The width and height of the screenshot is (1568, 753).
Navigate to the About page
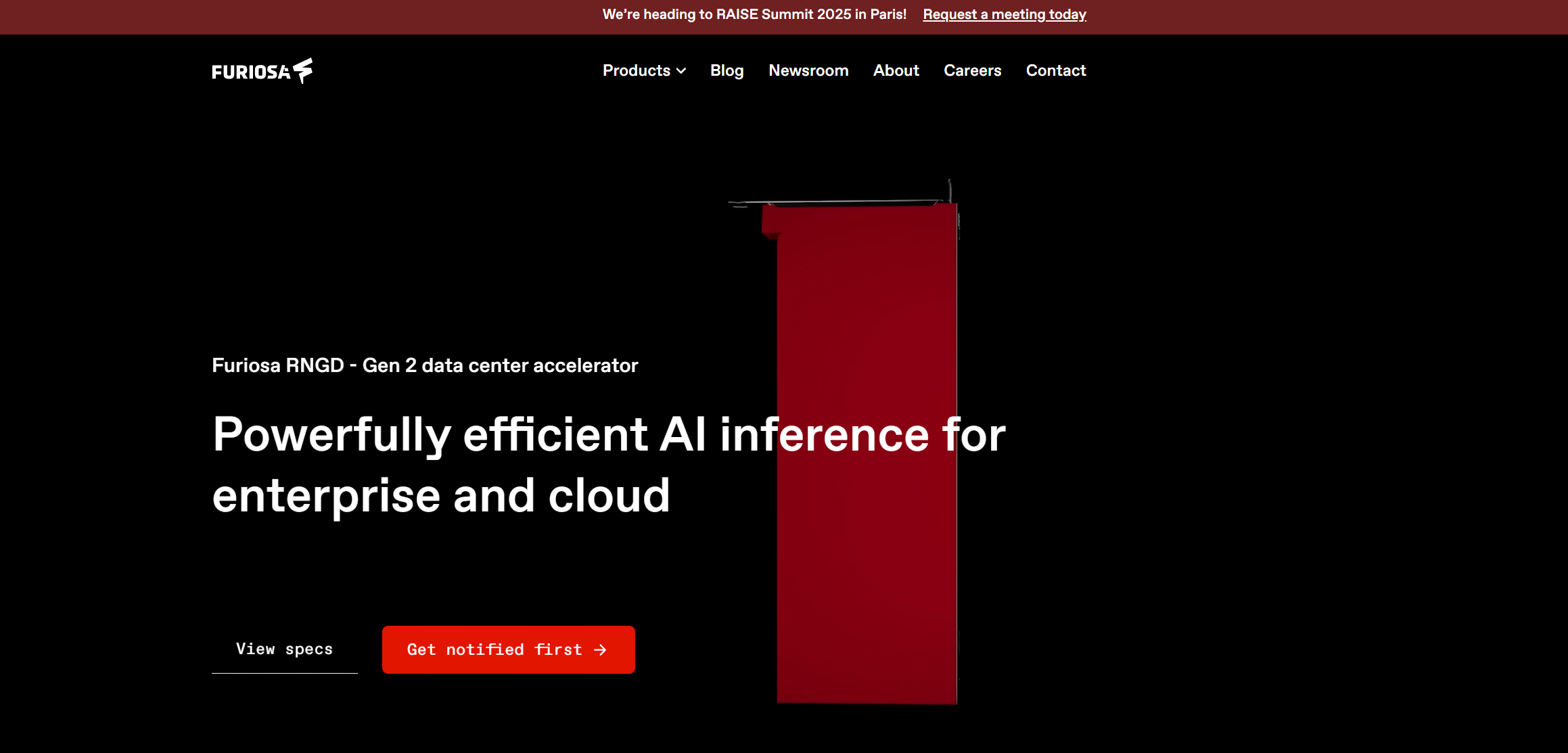(896, 70)
